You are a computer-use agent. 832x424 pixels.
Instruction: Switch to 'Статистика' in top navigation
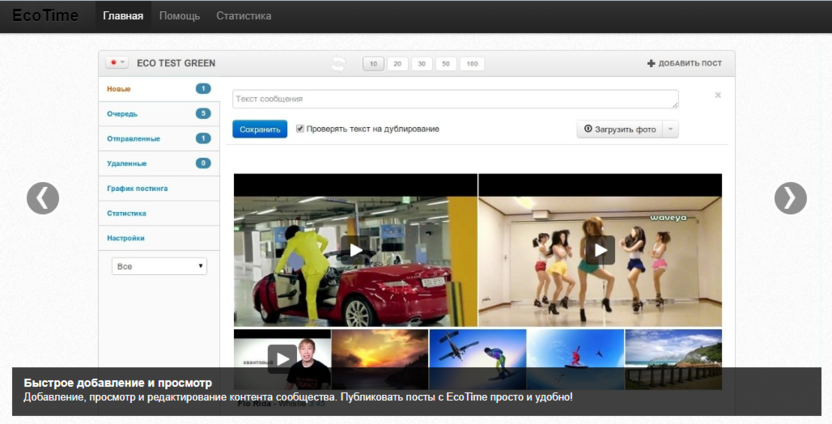pos(243,16)
